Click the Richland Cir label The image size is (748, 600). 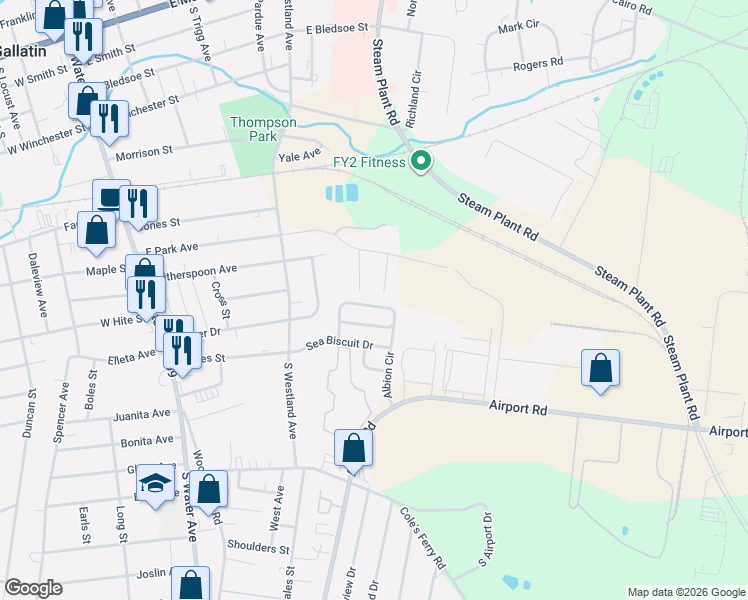414,99
